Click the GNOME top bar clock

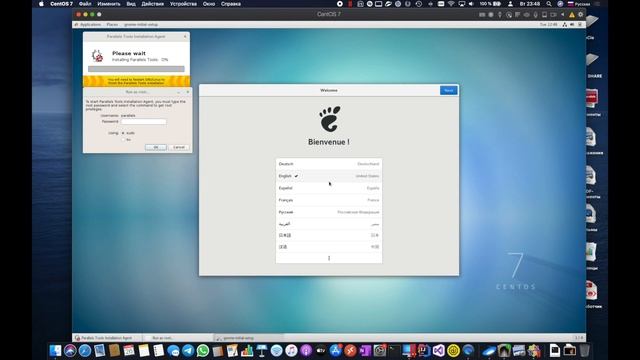(x=549, y=25)
